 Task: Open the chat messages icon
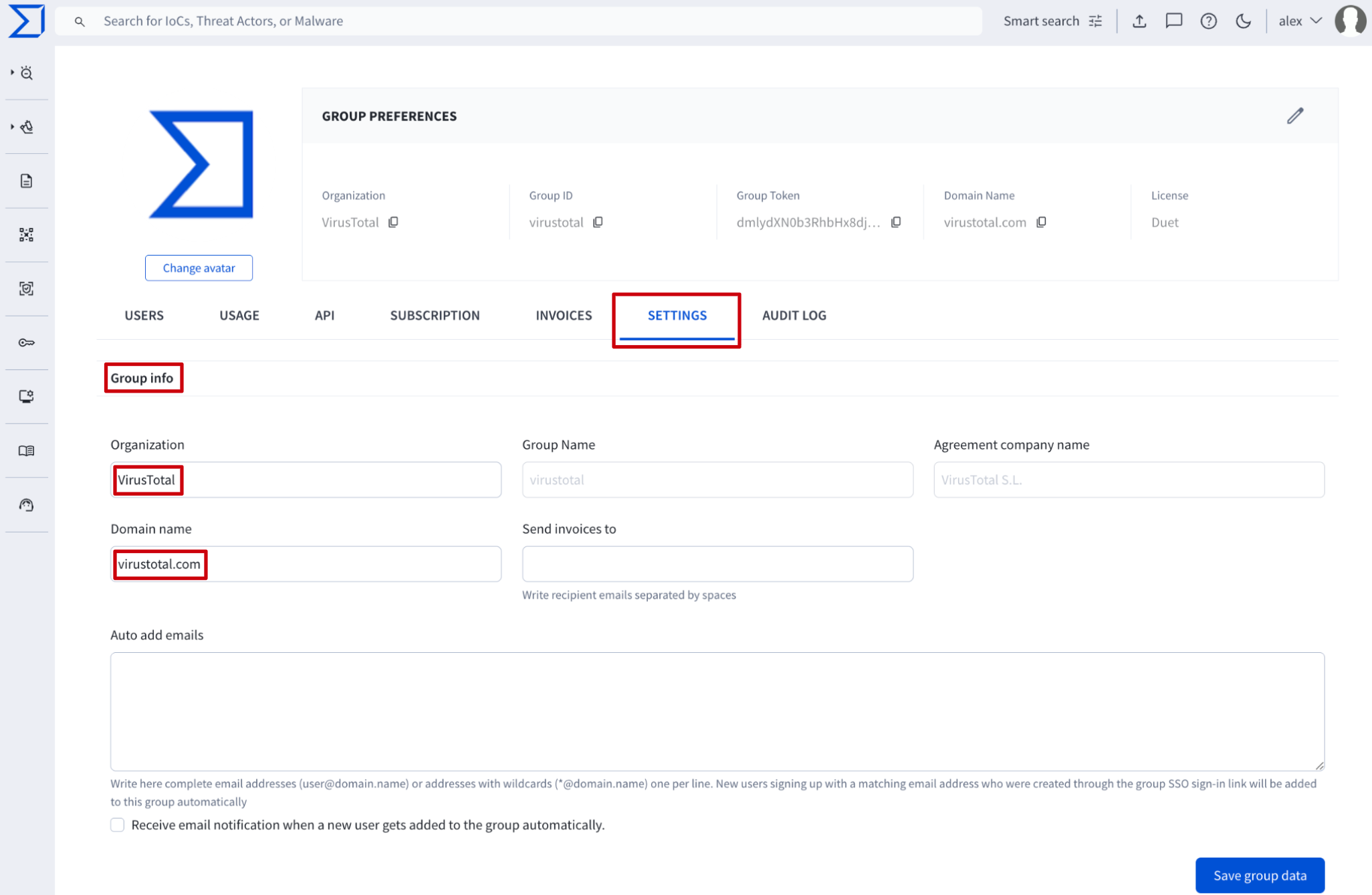coord(1173,21)
